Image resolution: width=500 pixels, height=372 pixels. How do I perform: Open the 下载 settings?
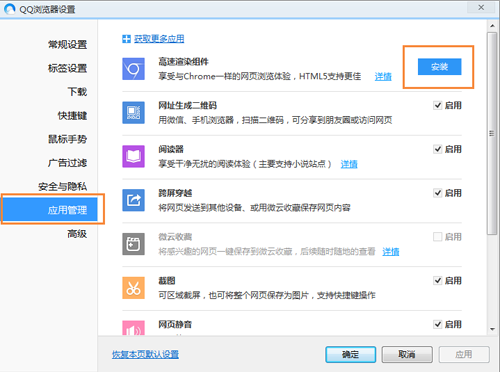point(77,92)
